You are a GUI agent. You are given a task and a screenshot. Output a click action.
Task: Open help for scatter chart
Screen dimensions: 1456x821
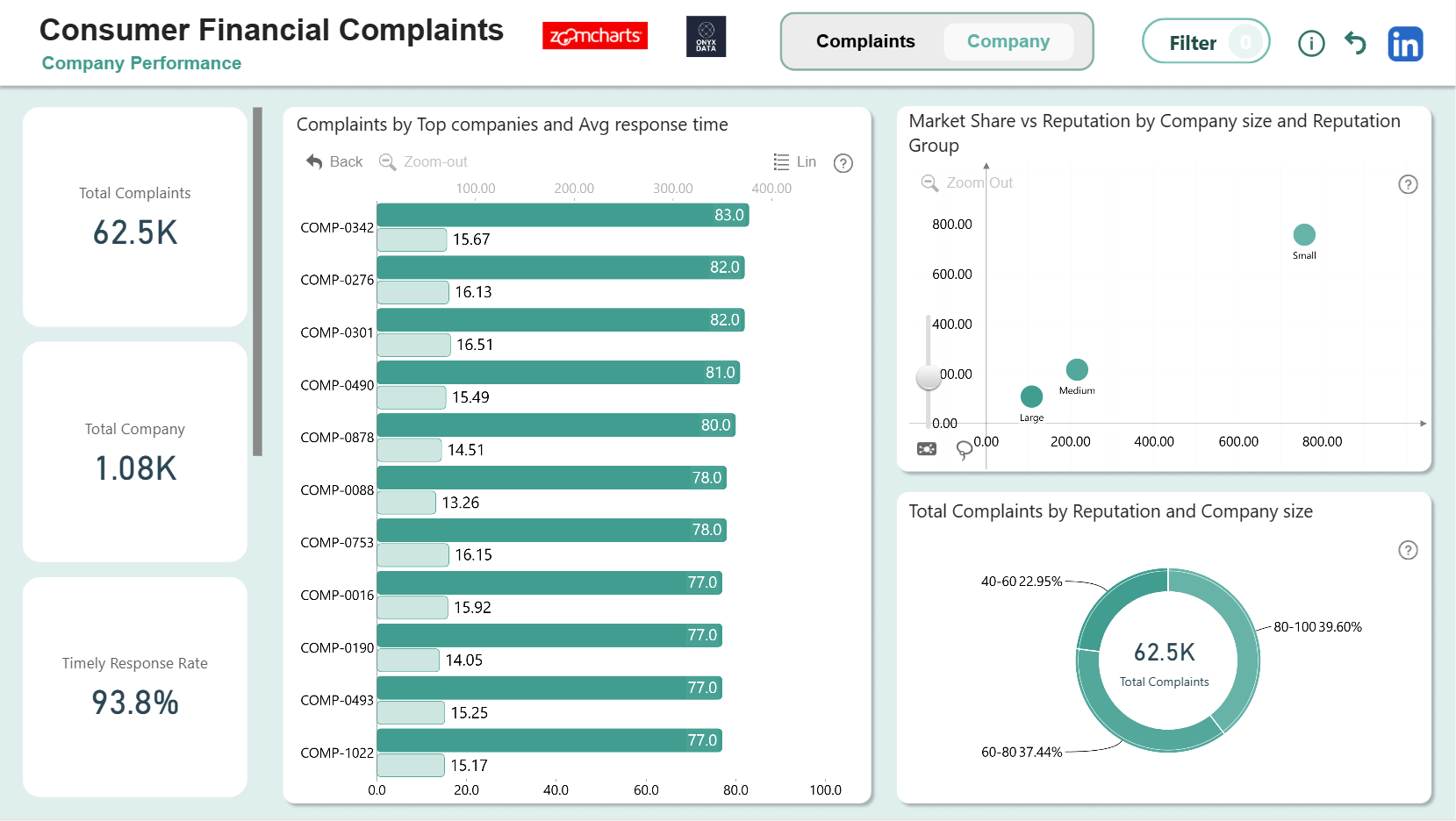pyautogui.click(x=1408, y=184)
